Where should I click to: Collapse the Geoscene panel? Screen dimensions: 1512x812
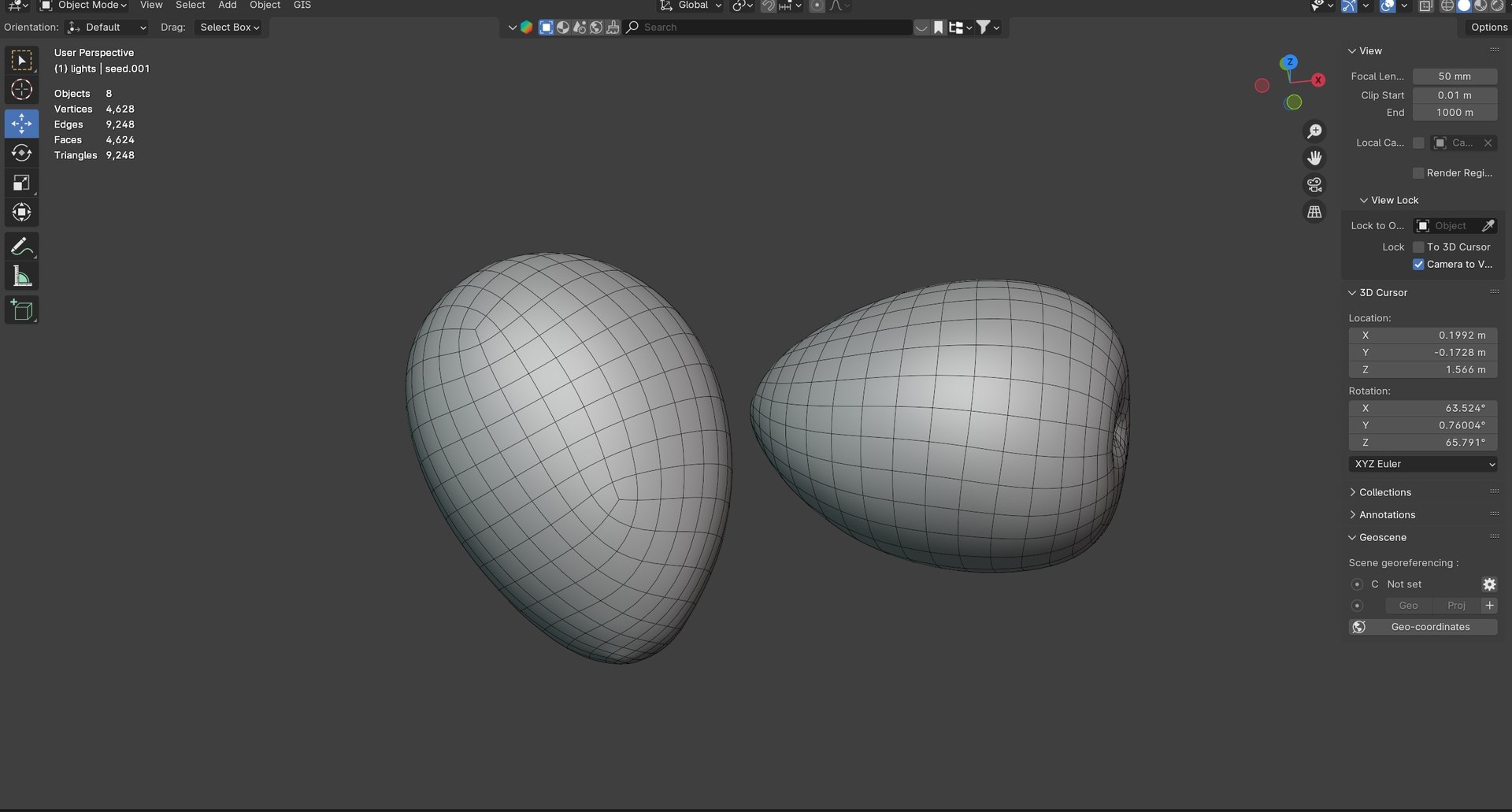pyautogui.click(x=1382, y=538)
